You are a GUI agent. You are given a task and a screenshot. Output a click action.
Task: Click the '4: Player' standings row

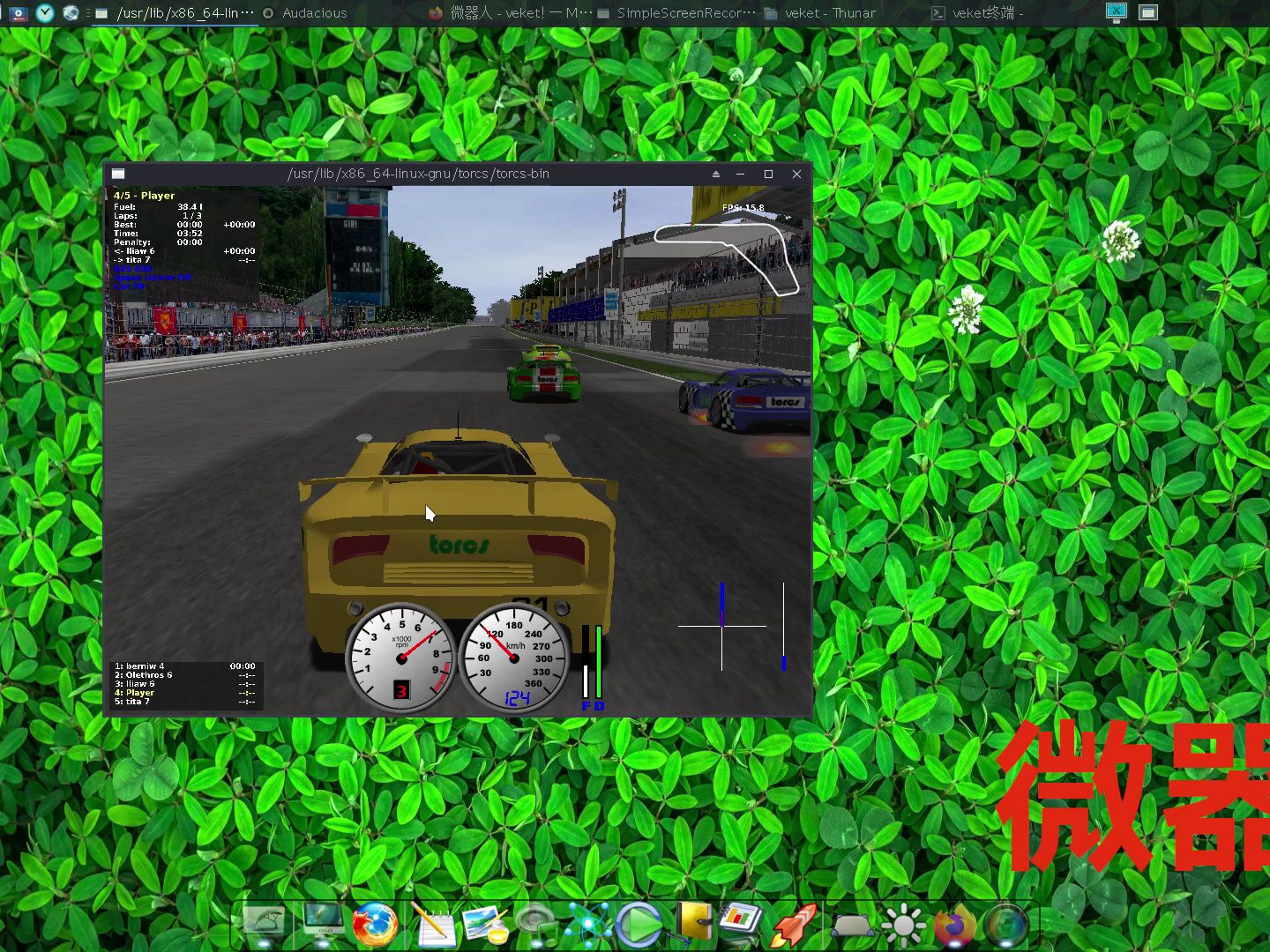click(x=184, y=693)
